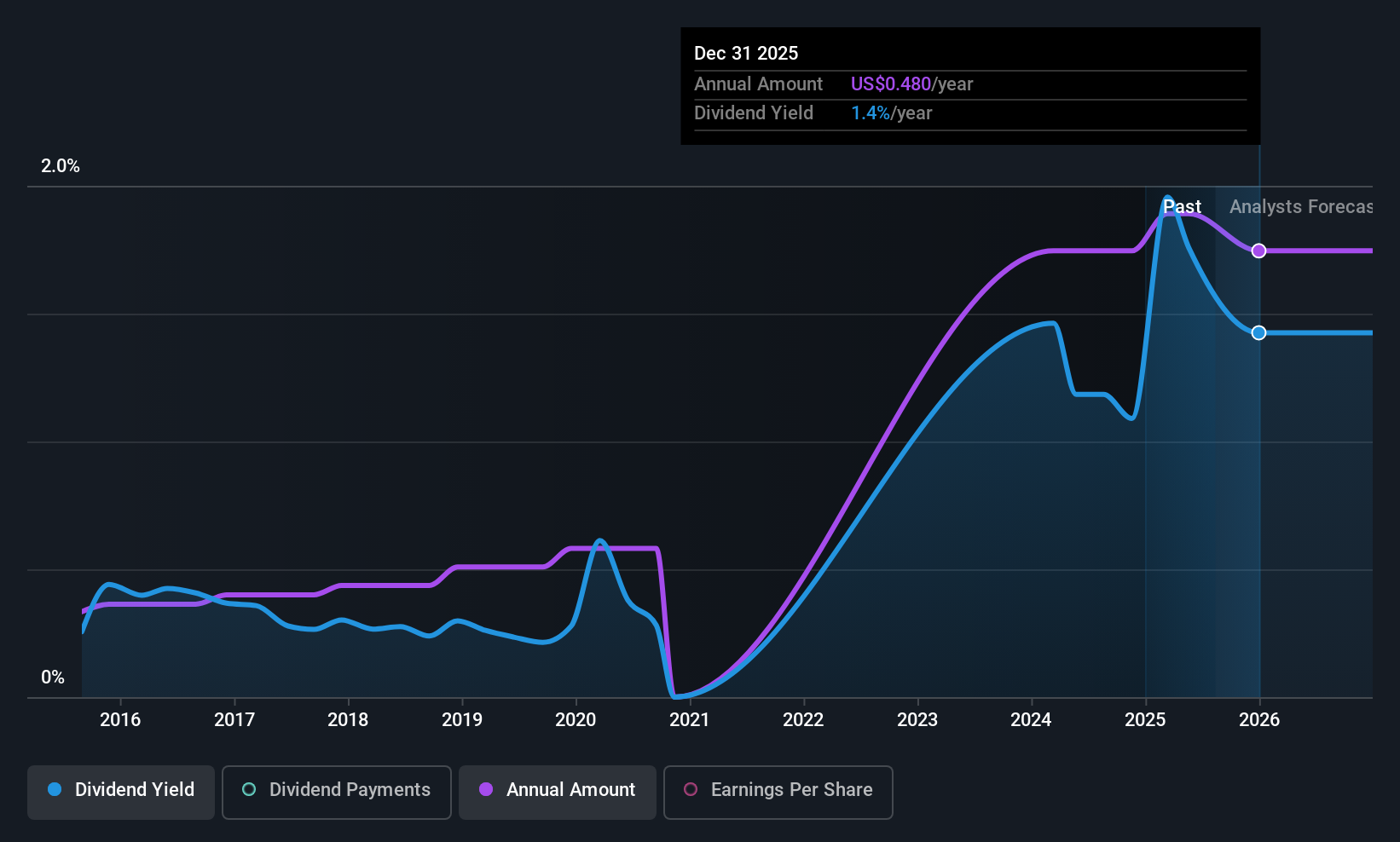
Task: Click the 2022 axis label
Action: pyautogui.click(x=803, y=719)
